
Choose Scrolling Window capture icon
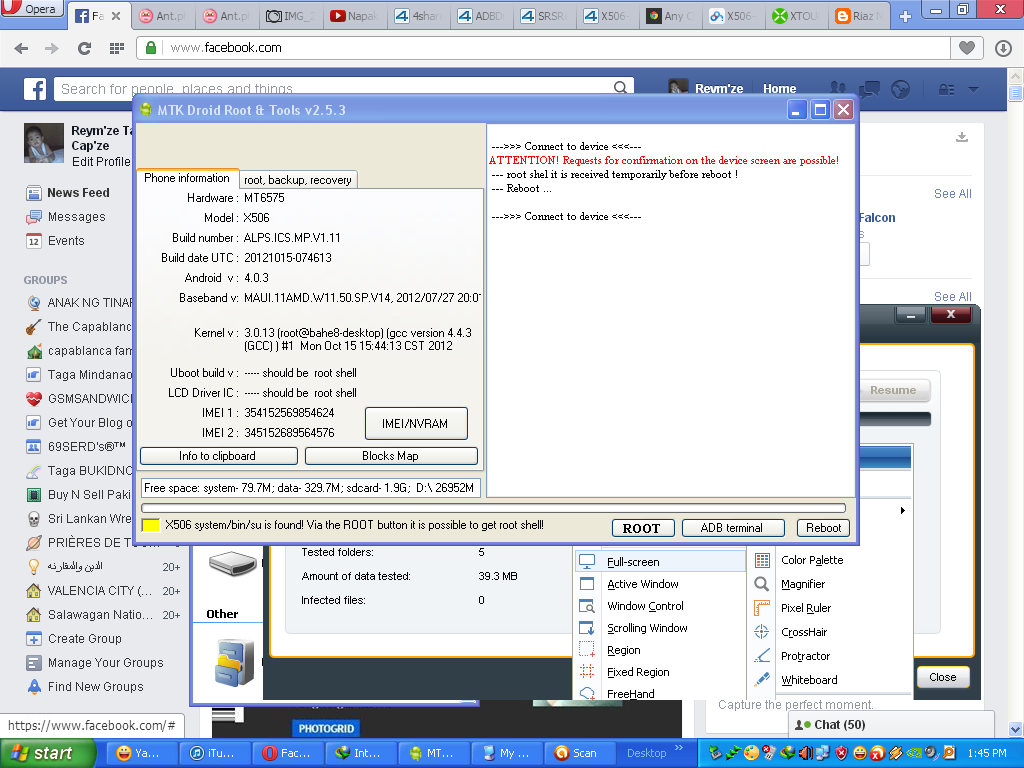point(588,628)
